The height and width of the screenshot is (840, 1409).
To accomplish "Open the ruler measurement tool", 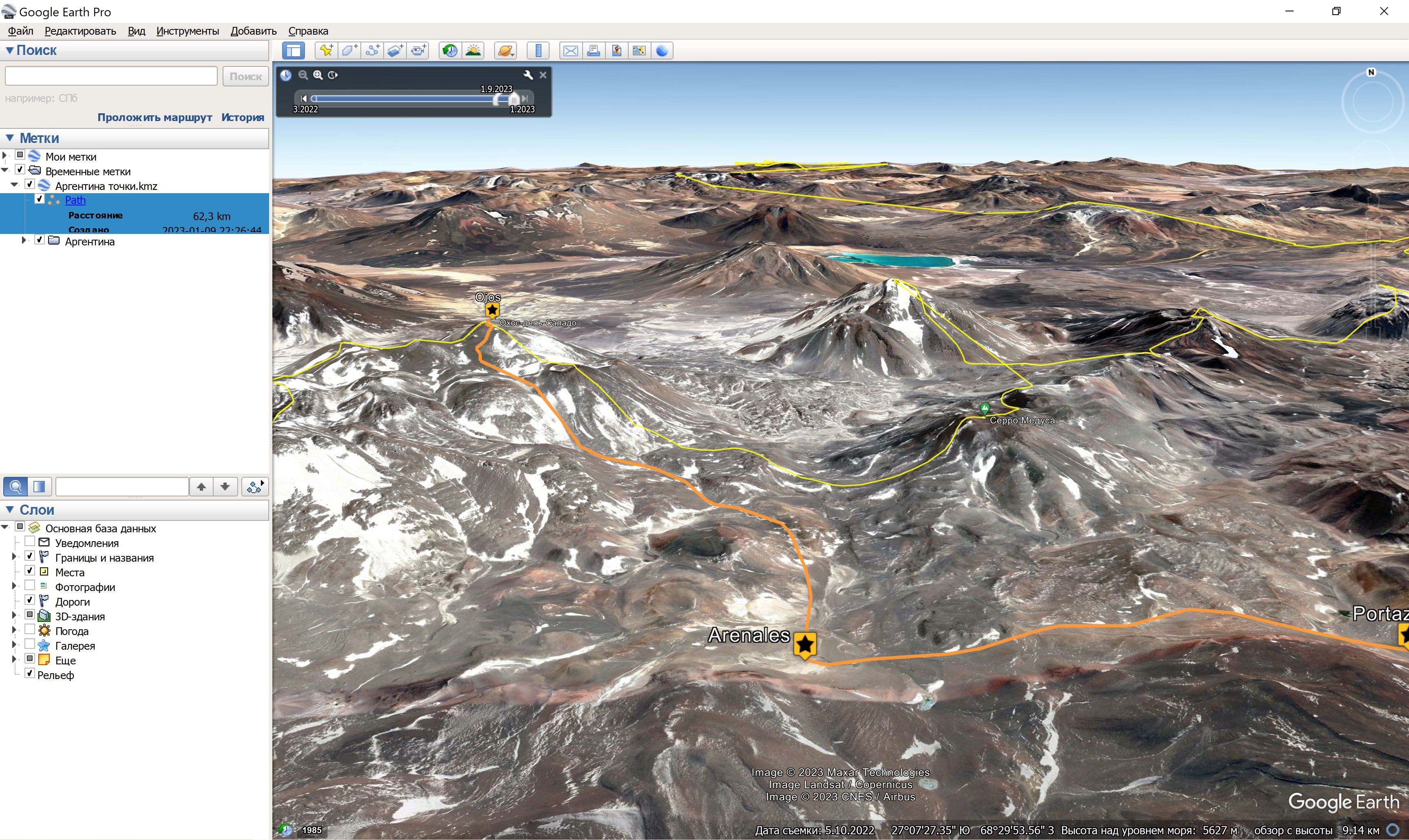I will (x=538, y=51).
